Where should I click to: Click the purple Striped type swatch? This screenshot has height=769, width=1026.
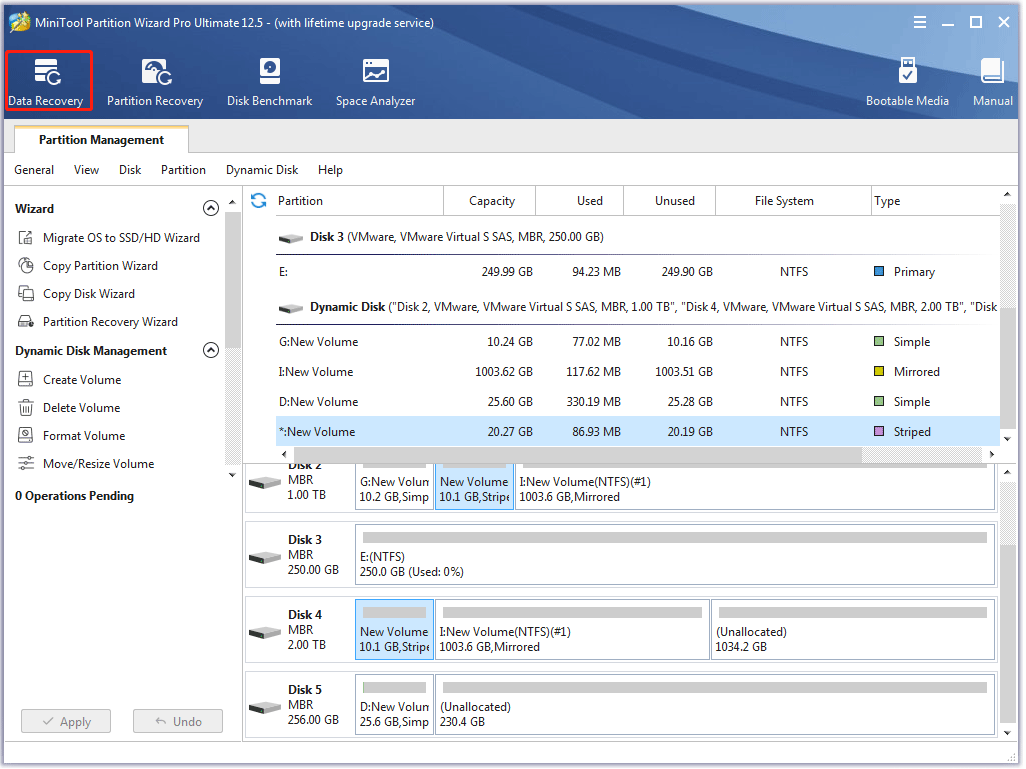pos(879,432)
